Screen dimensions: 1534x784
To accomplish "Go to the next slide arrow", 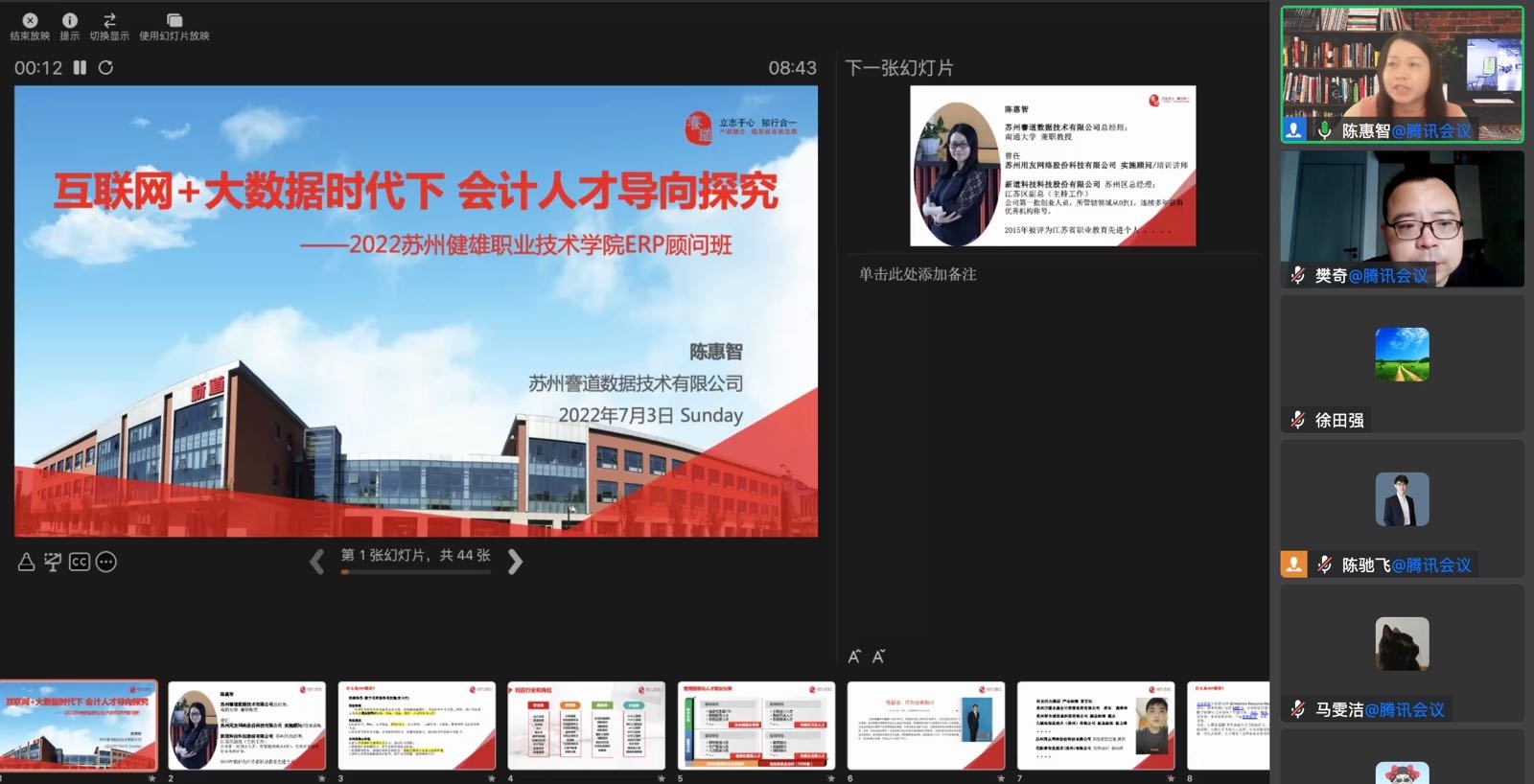I will tap(515, 562).
